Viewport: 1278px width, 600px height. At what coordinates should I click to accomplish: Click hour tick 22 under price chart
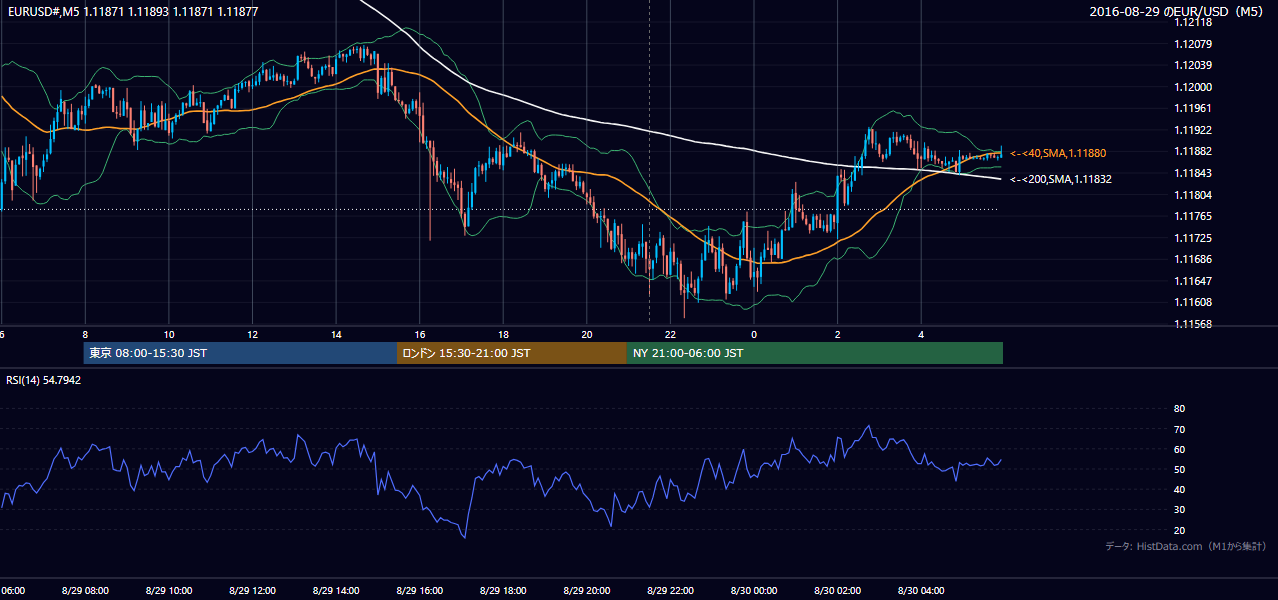670,335
